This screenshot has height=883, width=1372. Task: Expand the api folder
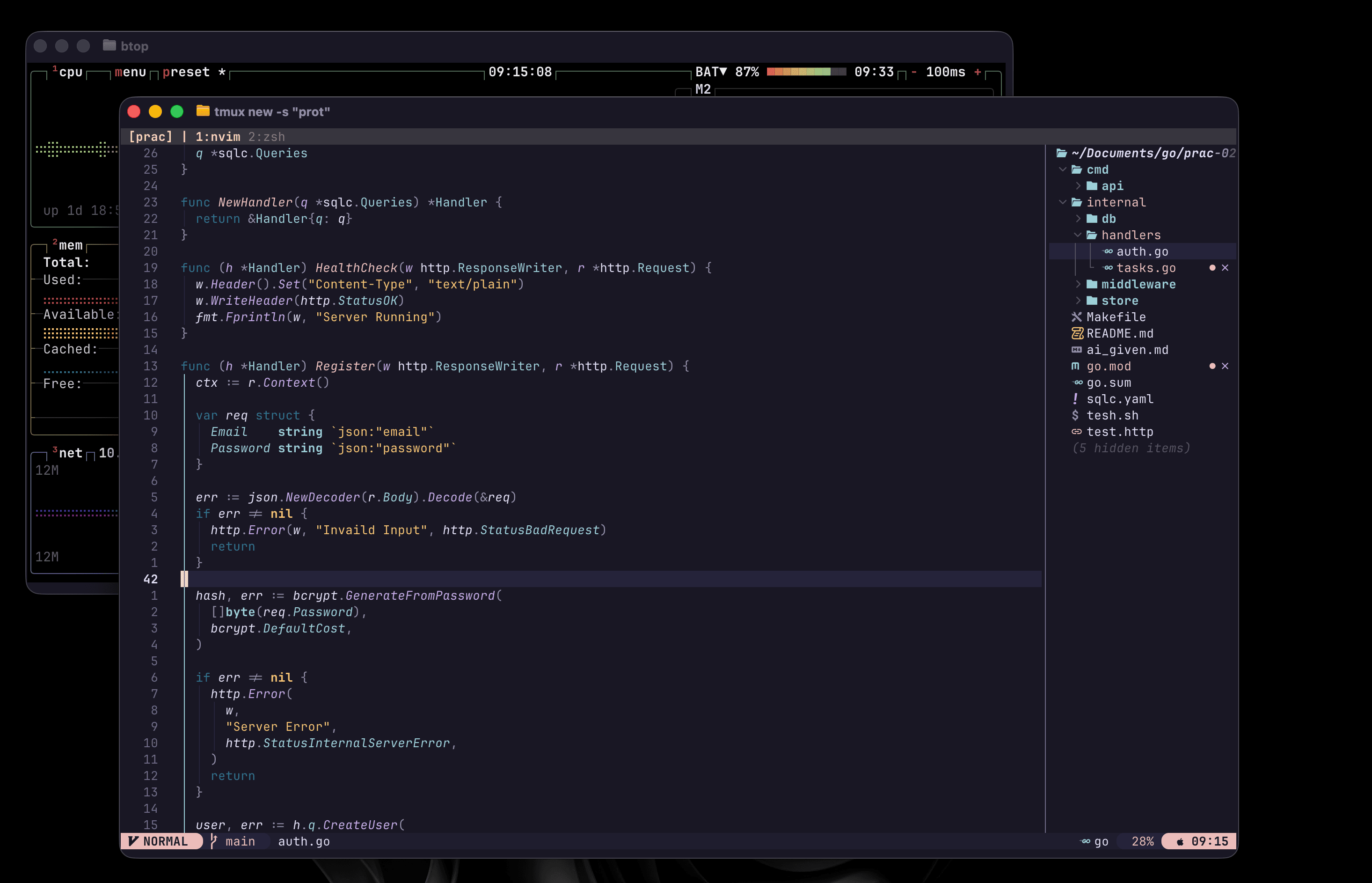[1079, 185]
